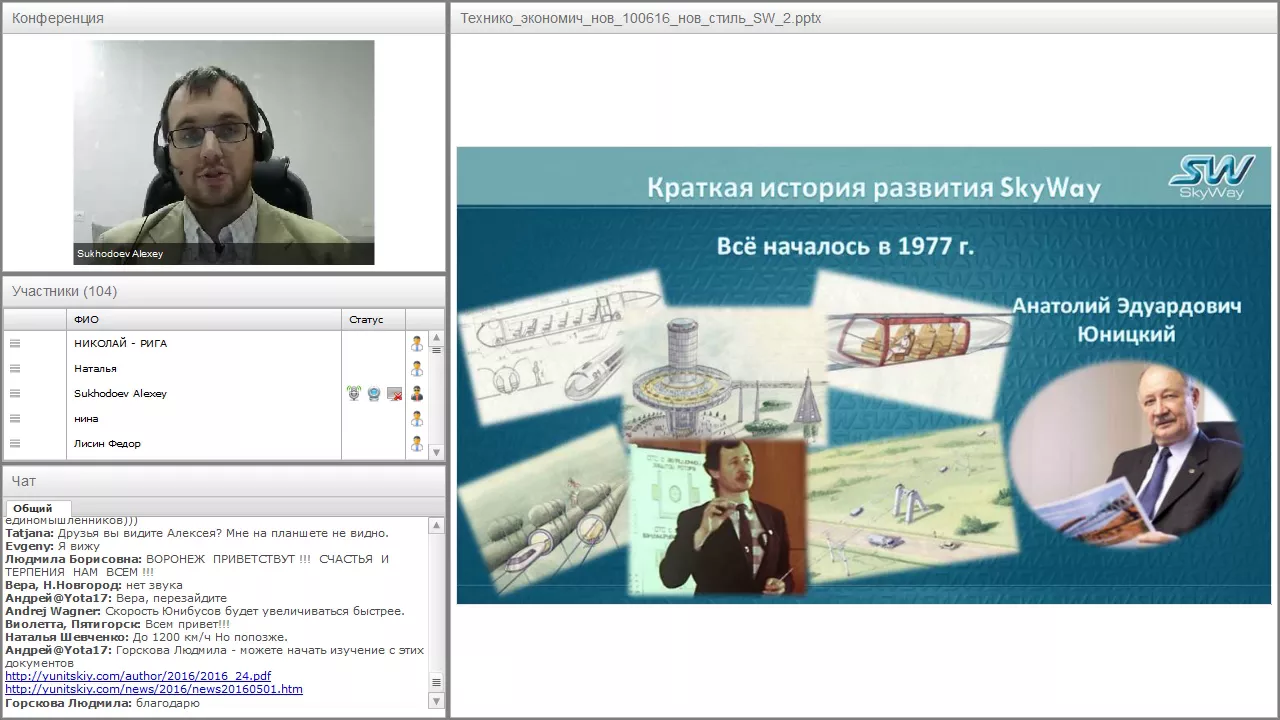Click the user icon for НИКОЛАЙ - РИГА

(417, 343)
